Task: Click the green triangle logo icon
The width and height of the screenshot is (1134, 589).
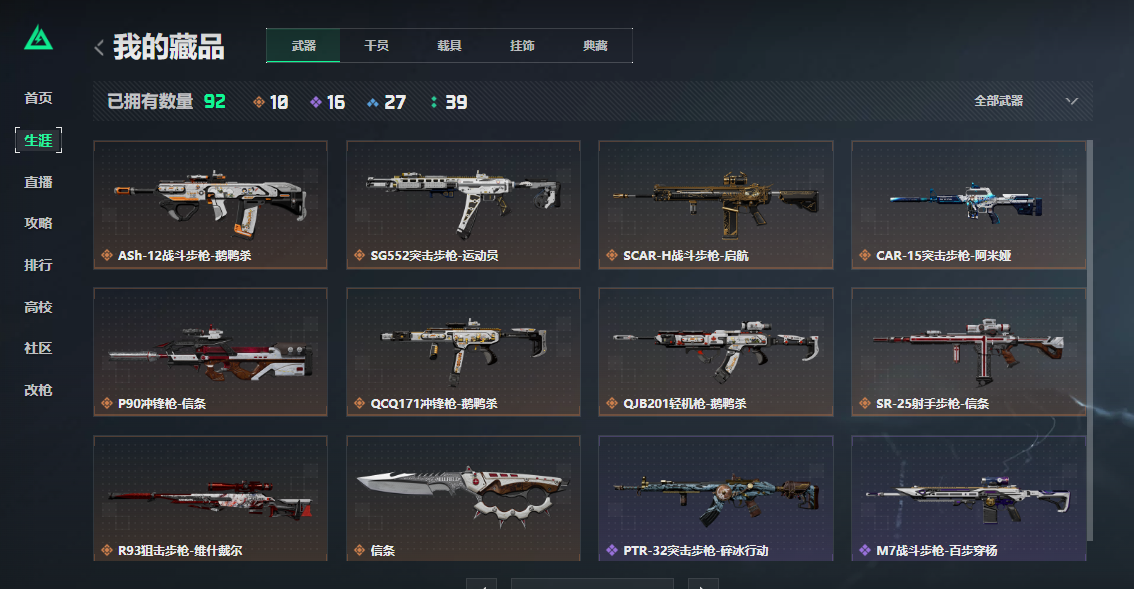Action: (x=38, y=38)
